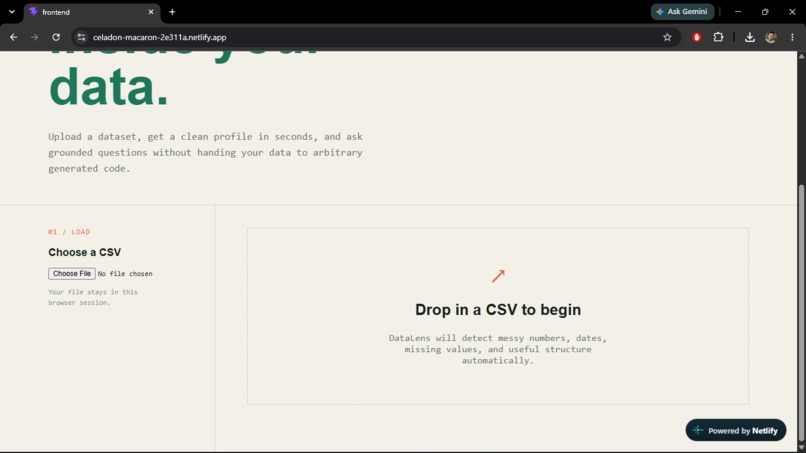Select the frontend browser tab
The height and width of the screenshot is (453, 806).
(x=91, y=12)
